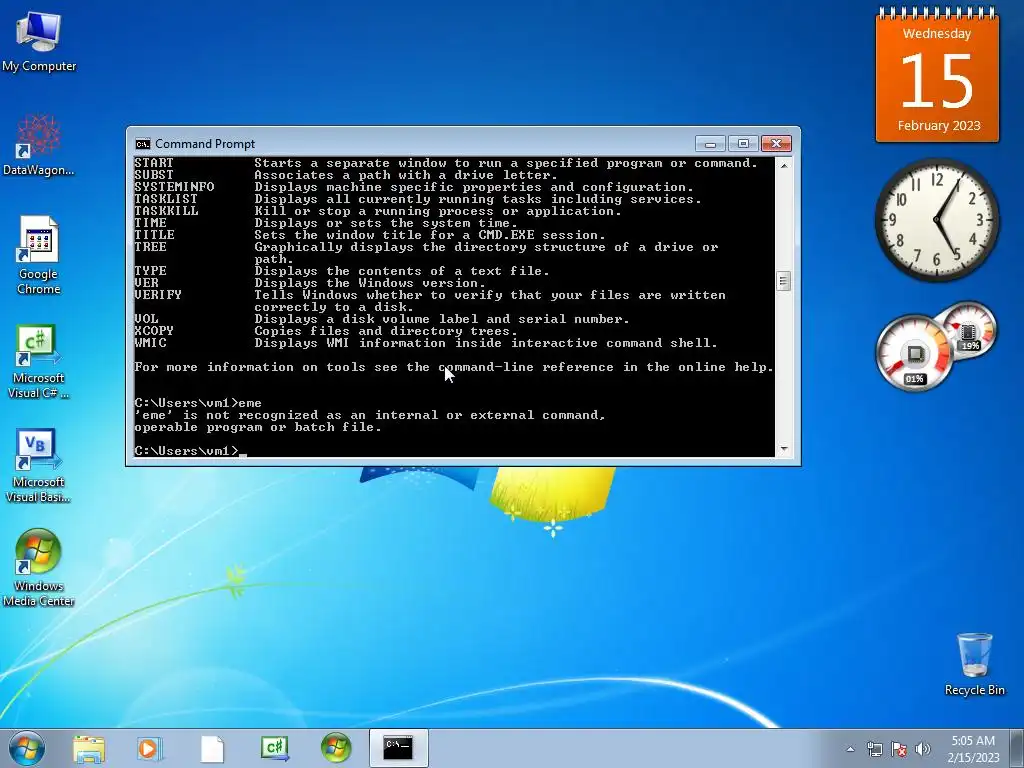The width and height of the screenshot is (1024, 768).
Task: Click the VERIFY command text
Action: click(158, 295)
